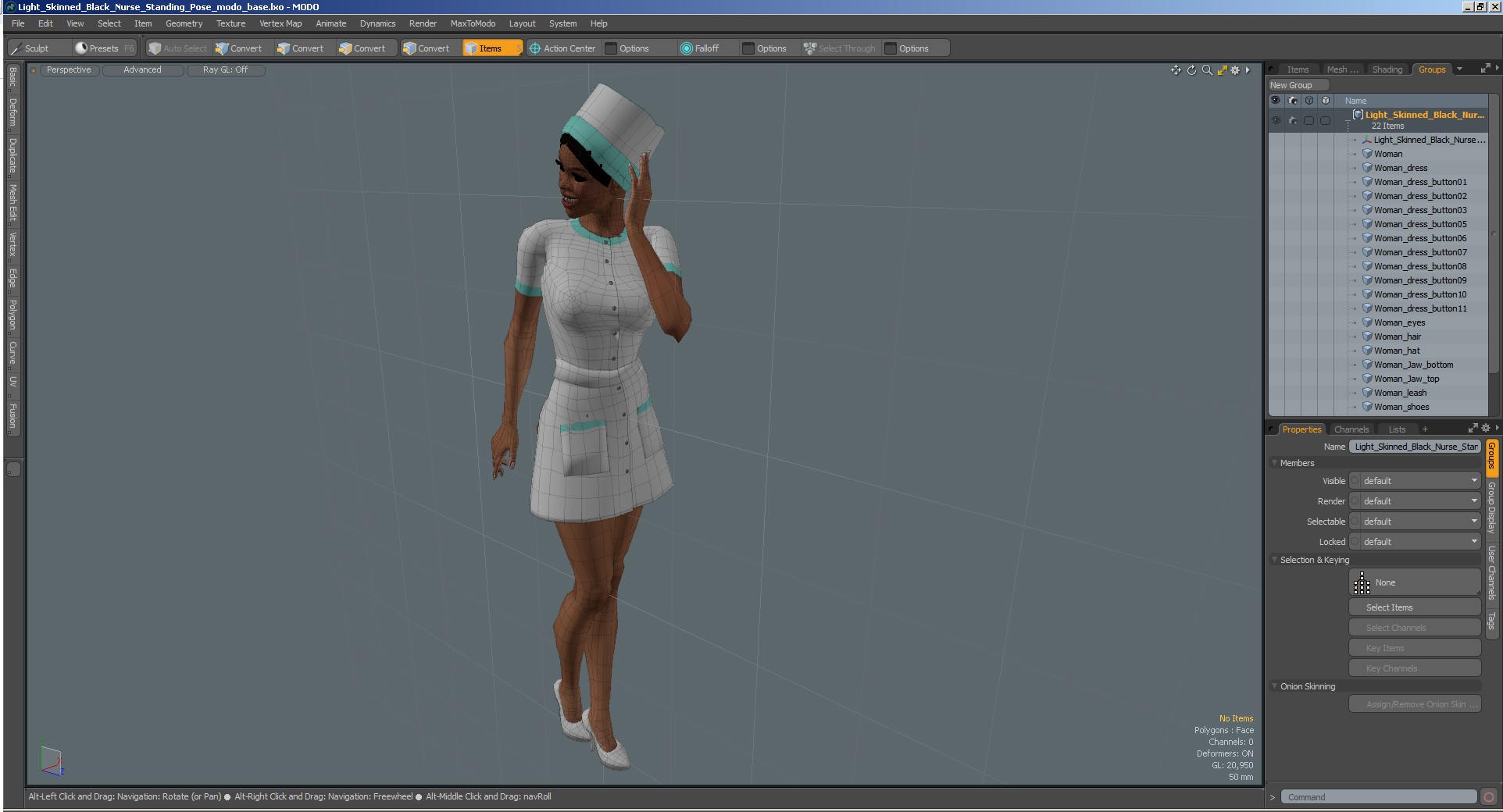1503x812 pixels.
Task: Click the locator icon of Light_Skinned_Black_Nurse item
Action: (1368, 140)
